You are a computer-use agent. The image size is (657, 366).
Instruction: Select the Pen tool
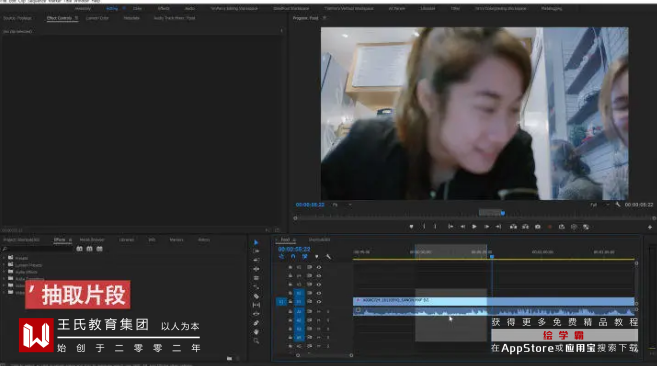[256, 323]
